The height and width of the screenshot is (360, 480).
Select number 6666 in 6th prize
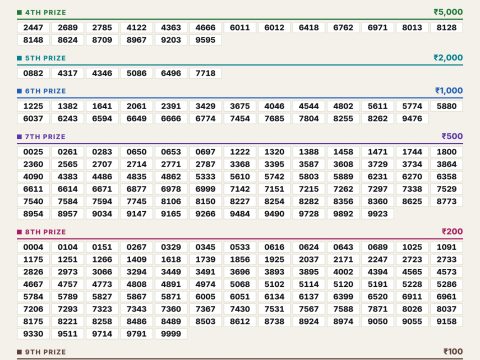171,119
